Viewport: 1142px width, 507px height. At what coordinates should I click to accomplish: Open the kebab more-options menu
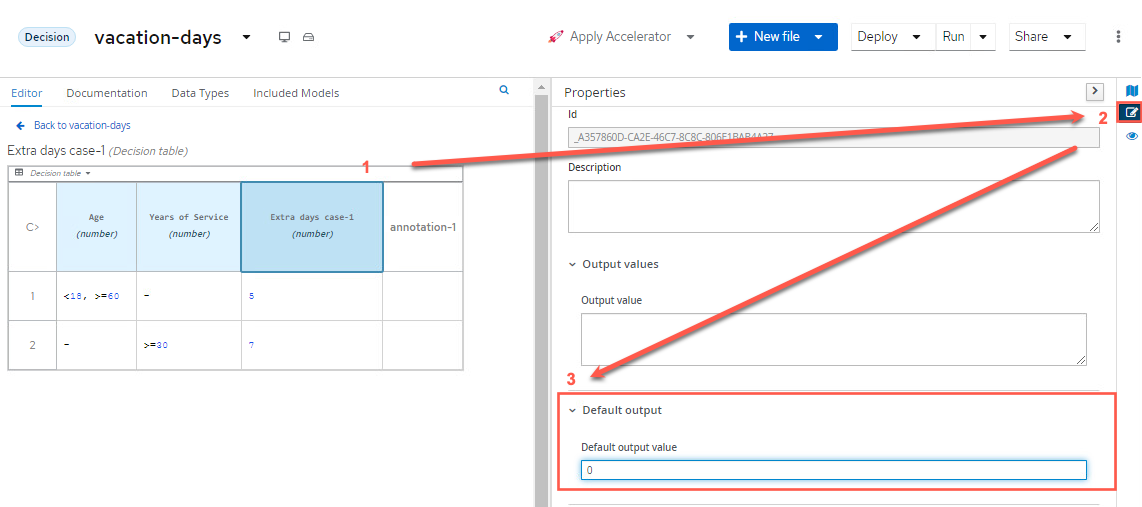(1119, 36)
